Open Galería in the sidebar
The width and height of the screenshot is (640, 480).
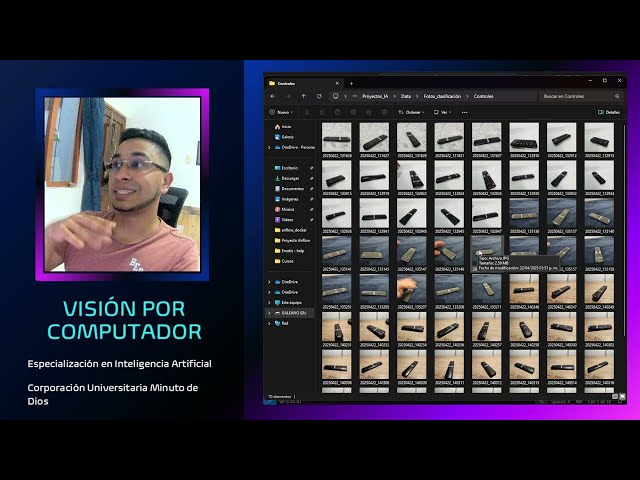284,137
